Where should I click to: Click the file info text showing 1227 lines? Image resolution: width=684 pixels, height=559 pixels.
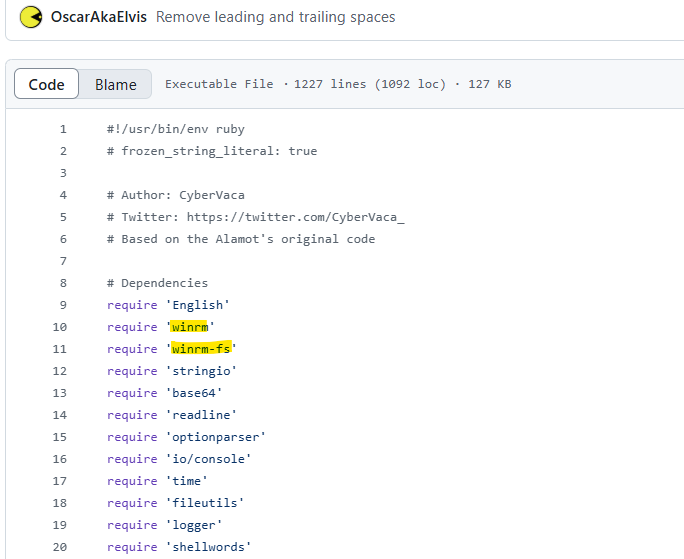coord(337,84)
